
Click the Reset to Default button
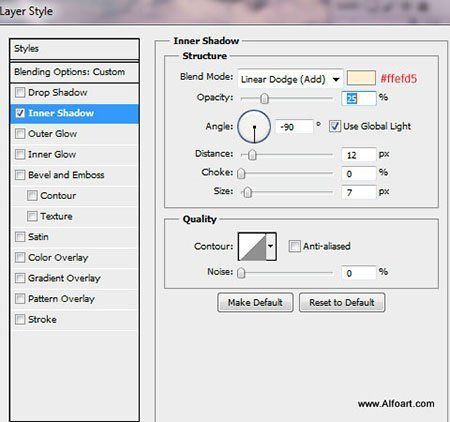click(342, 302)
